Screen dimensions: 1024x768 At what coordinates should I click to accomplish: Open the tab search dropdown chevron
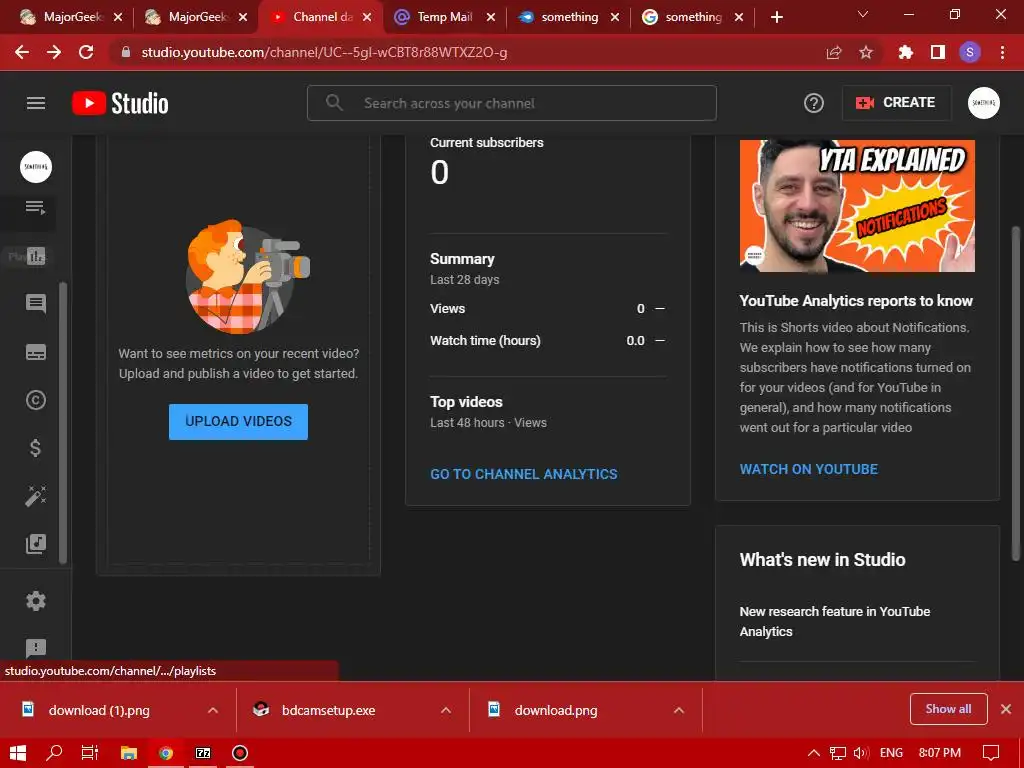tap(863, 14)
